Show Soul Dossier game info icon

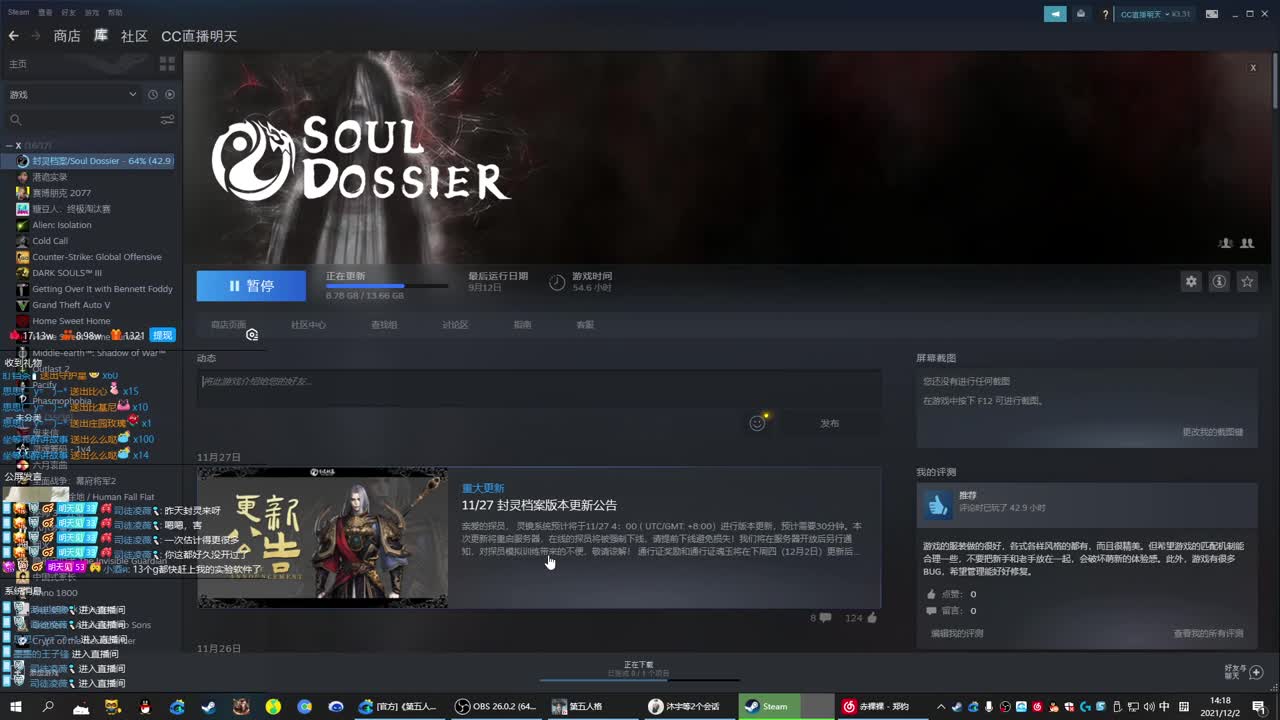tap(1219, 282)
